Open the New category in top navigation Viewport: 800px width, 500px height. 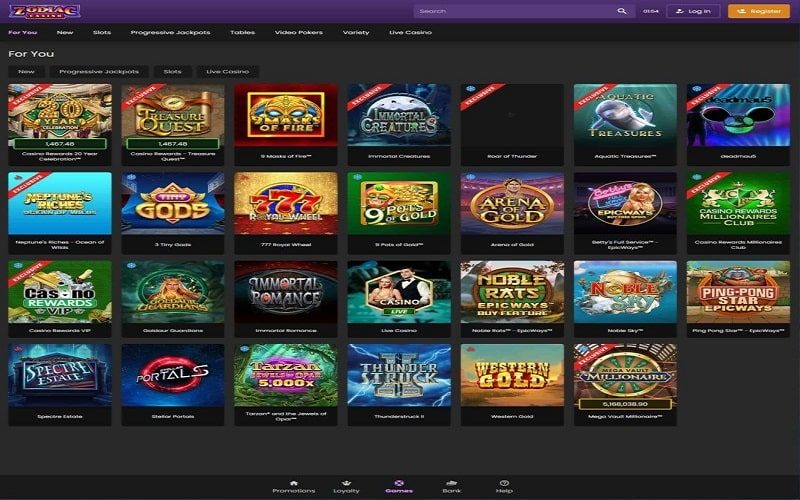tap(65, 32)
